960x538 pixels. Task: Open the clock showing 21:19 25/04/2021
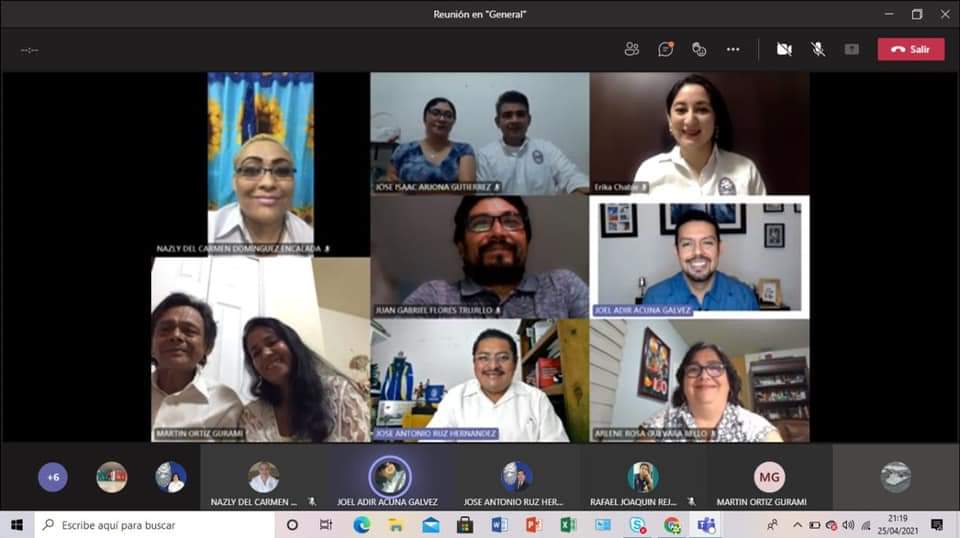[x=898, y=525]
